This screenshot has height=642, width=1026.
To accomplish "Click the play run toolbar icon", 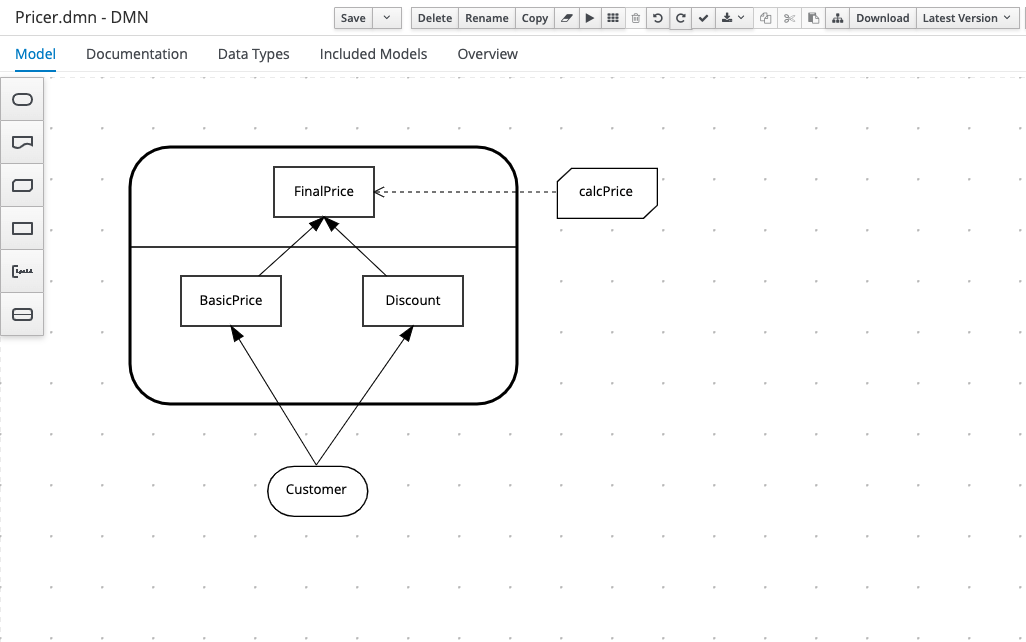I will pos(590,18).
